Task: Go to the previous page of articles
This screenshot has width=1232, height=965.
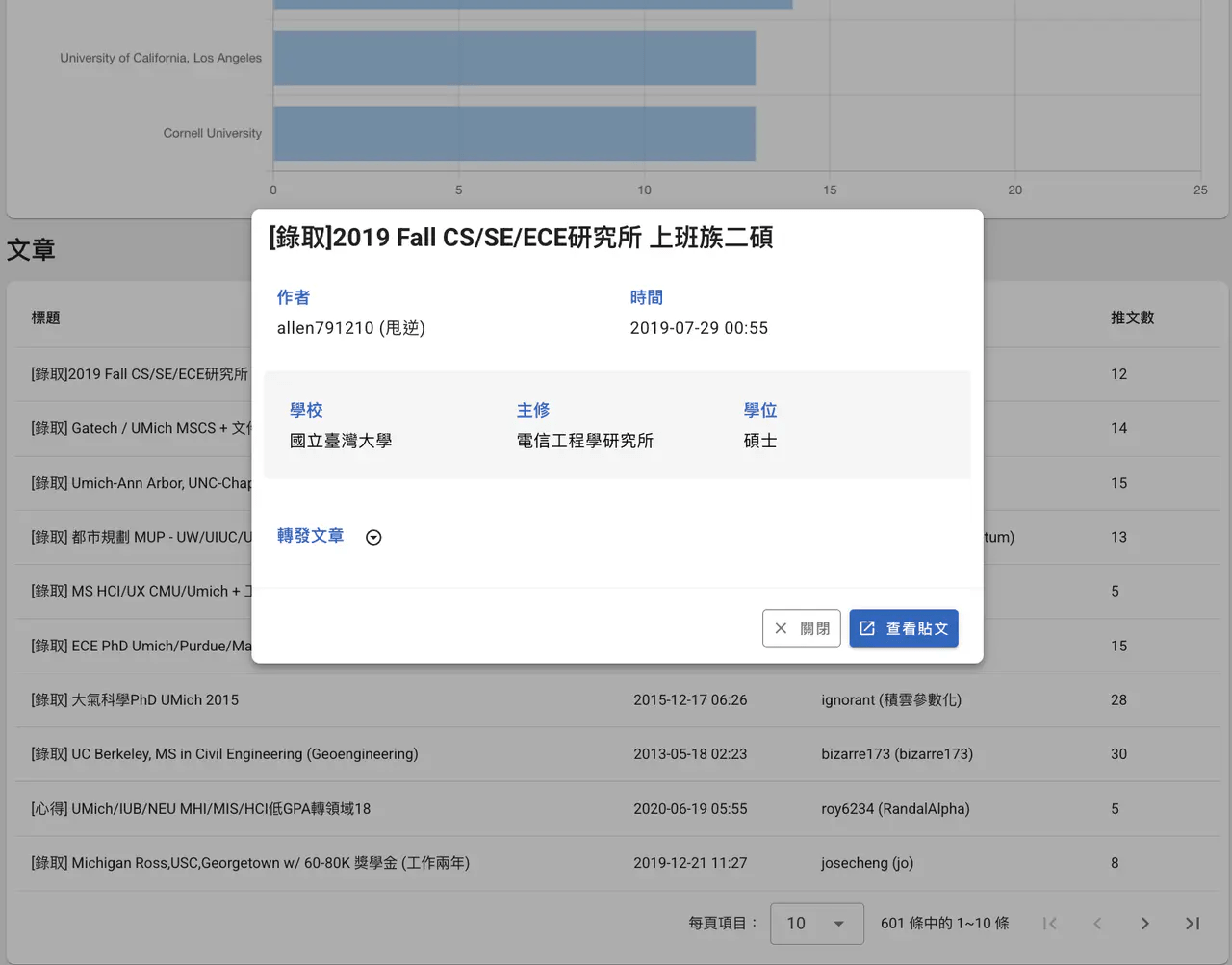Action: point(1097,924)
